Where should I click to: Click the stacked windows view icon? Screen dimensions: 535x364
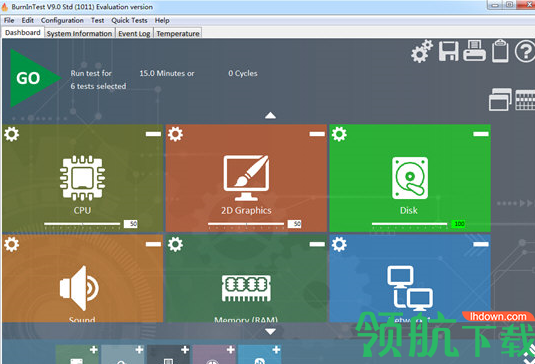pos(500,99)
